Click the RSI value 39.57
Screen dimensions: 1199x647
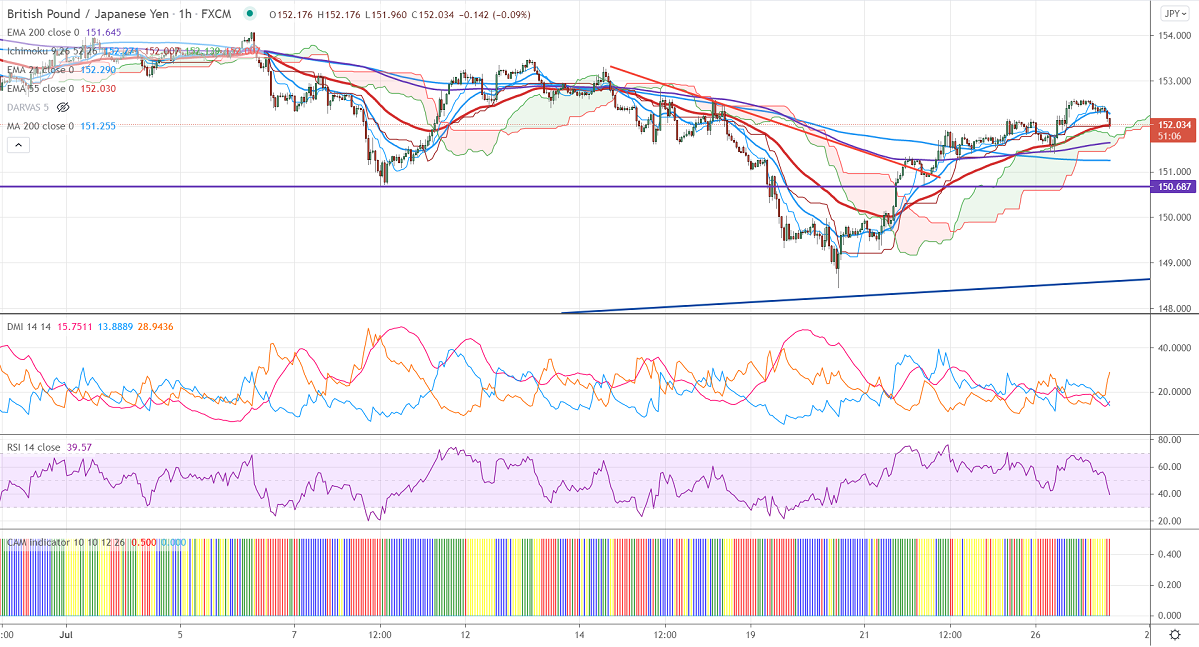[79, 447]
